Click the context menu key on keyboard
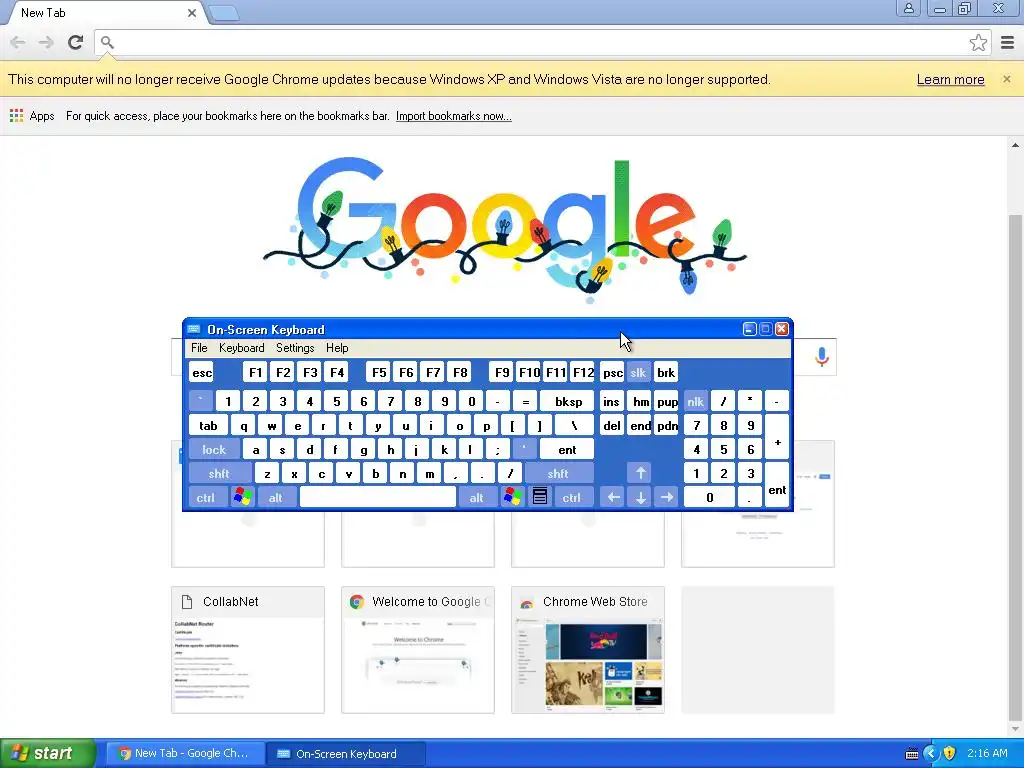This screenshot has width=1024, height=768. pyautogui.click(x=539, y=497)
